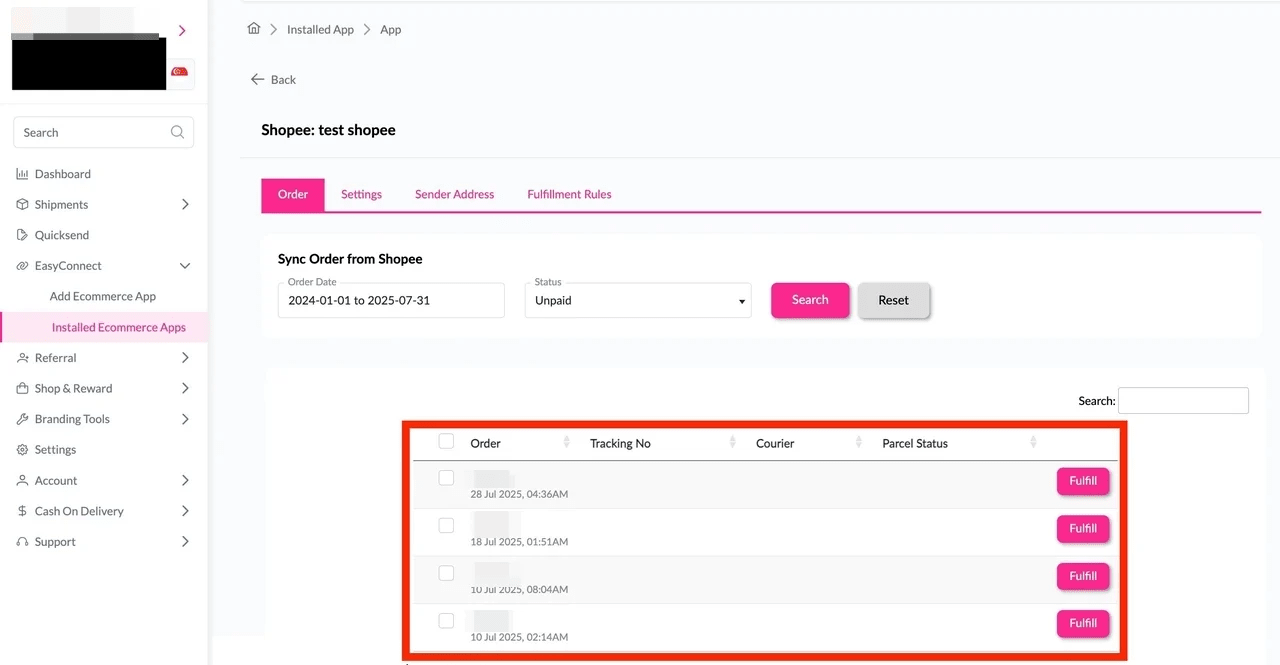Open the Status dropdown showing Unpaid
The image size is (1280, 665).
[x=638, y=300]
